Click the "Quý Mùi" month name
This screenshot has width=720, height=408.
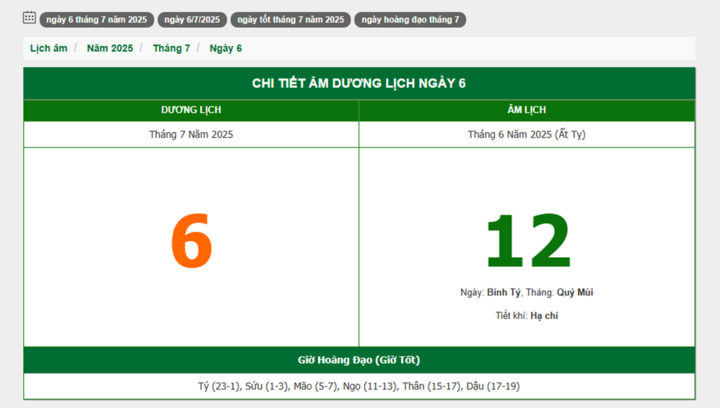[575, 292]
